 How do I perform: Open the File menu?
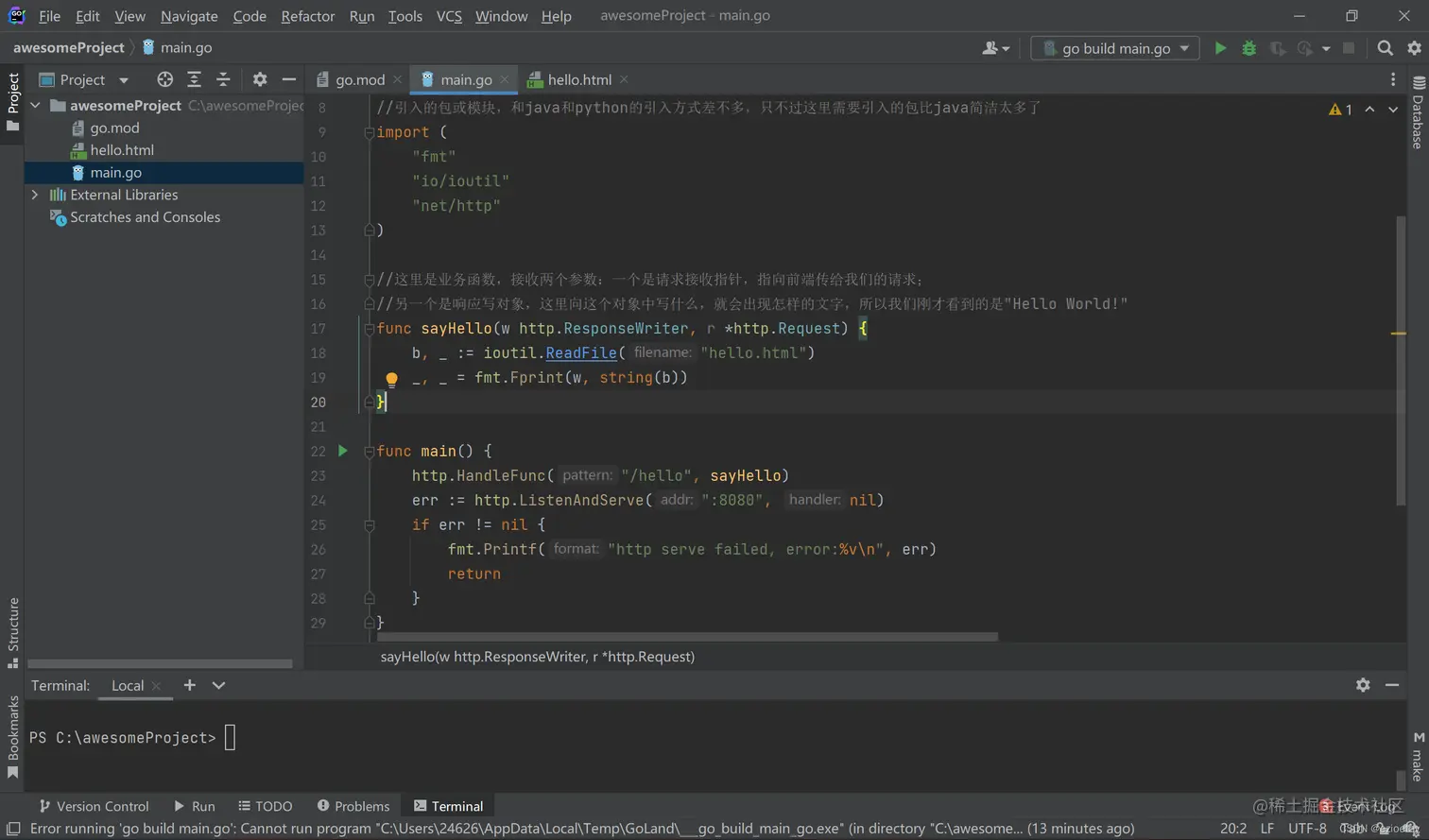49,16
